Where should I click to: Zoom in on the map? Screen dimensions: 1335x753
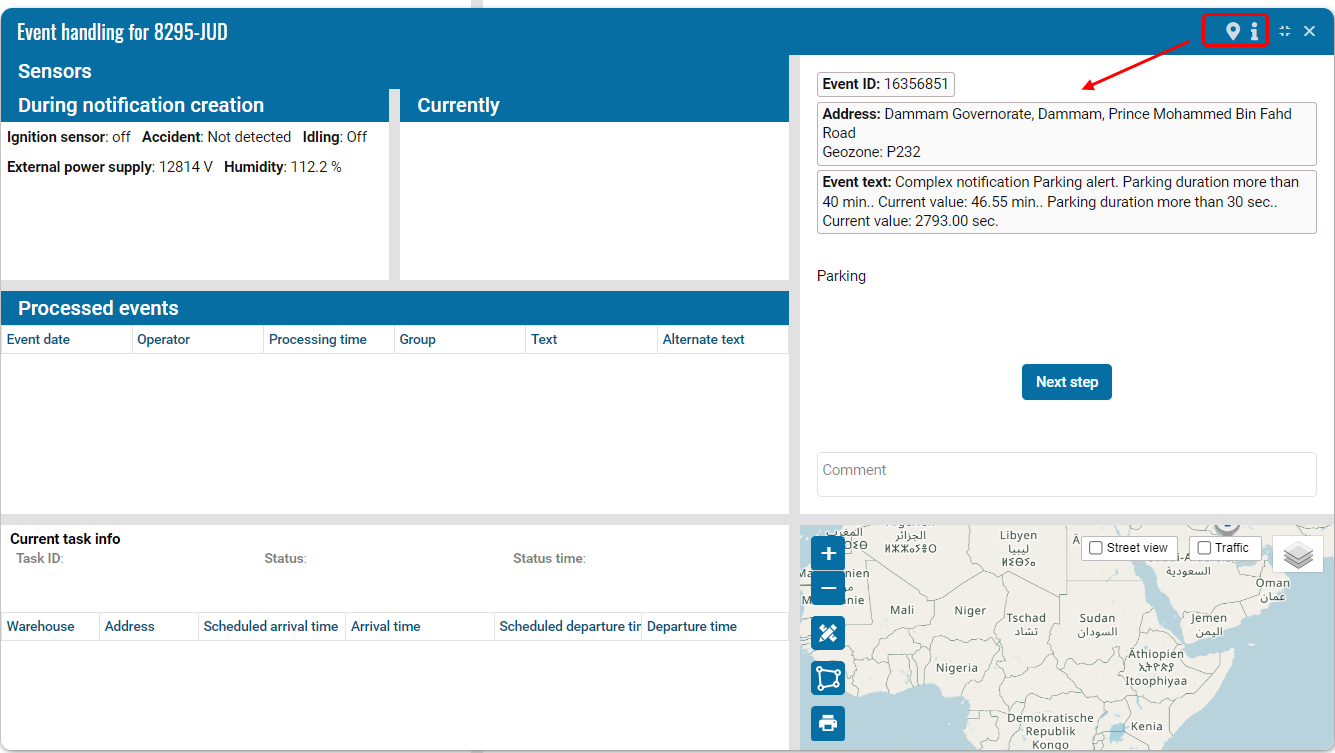click(828, 553)
